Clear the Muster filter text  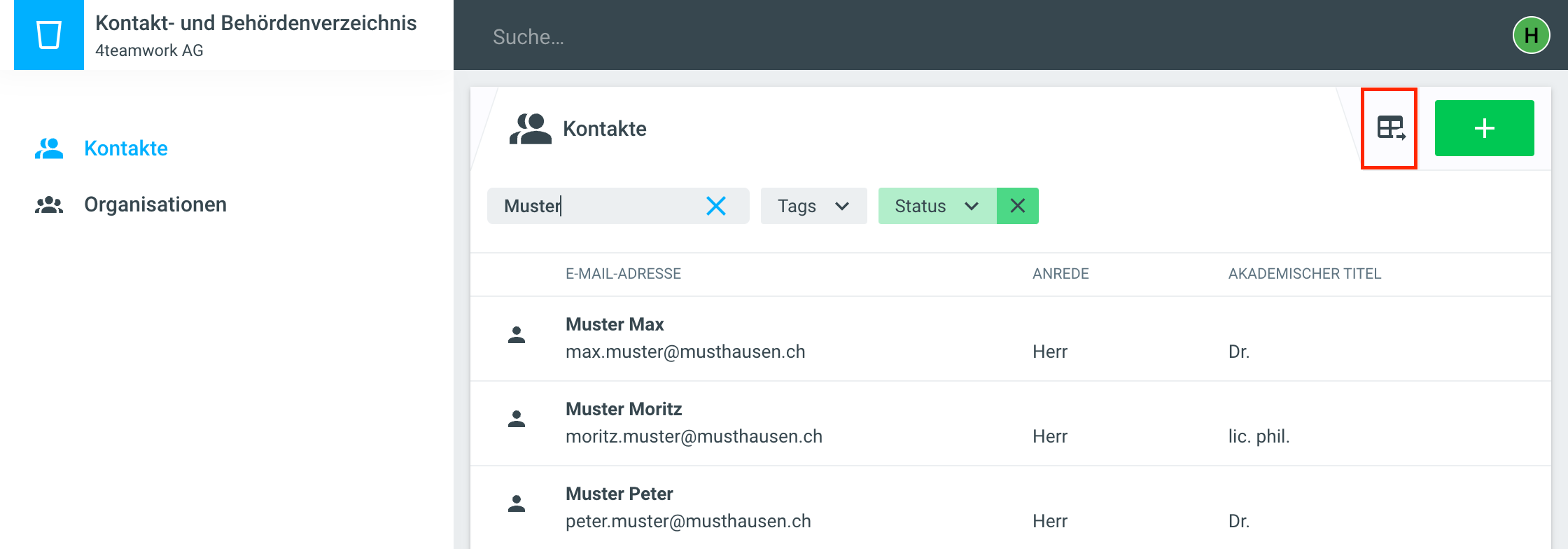point(715,206)
